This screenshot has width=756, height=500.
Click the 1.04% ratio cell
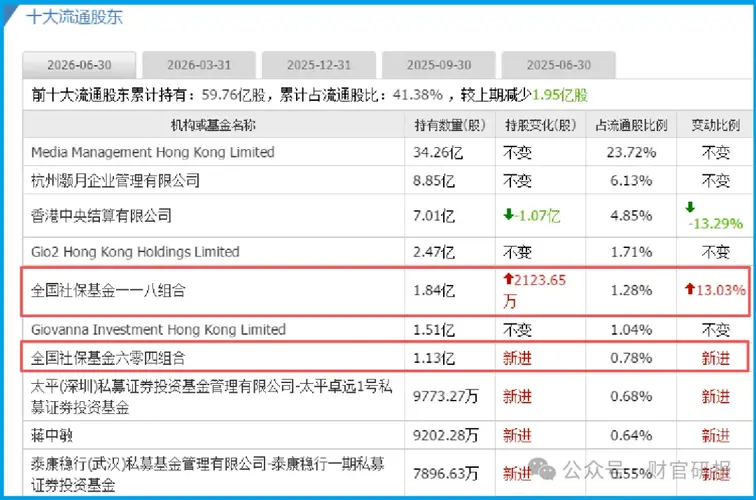click(631, 330)
